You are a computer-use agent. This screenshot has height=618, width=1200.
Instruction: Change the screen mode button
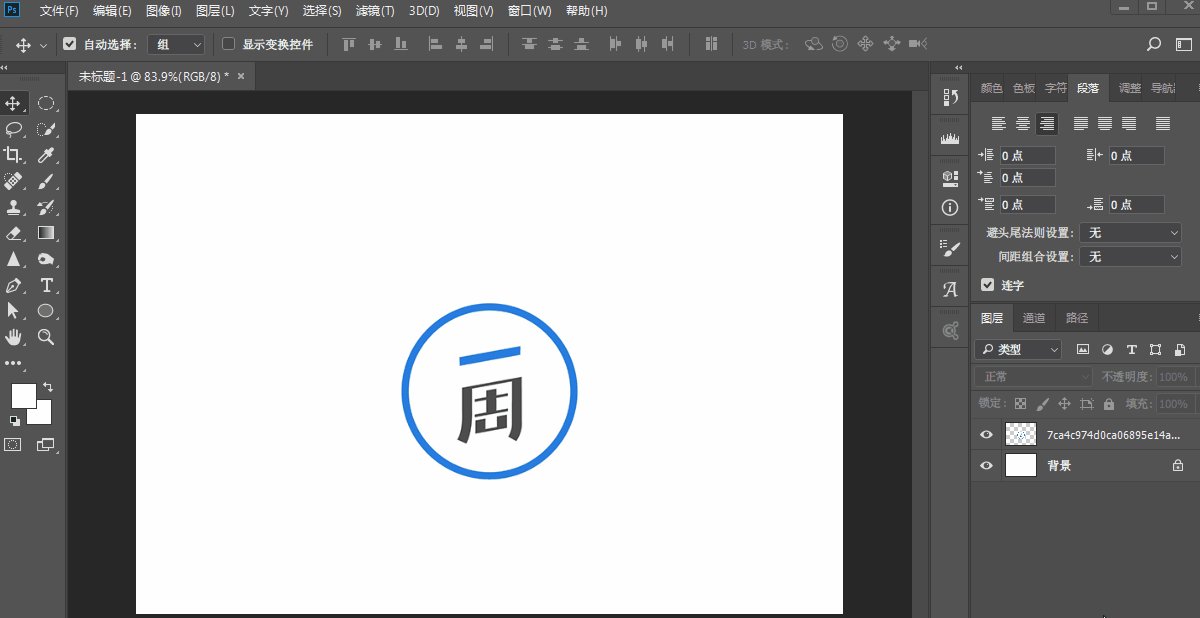click(46, 444)
